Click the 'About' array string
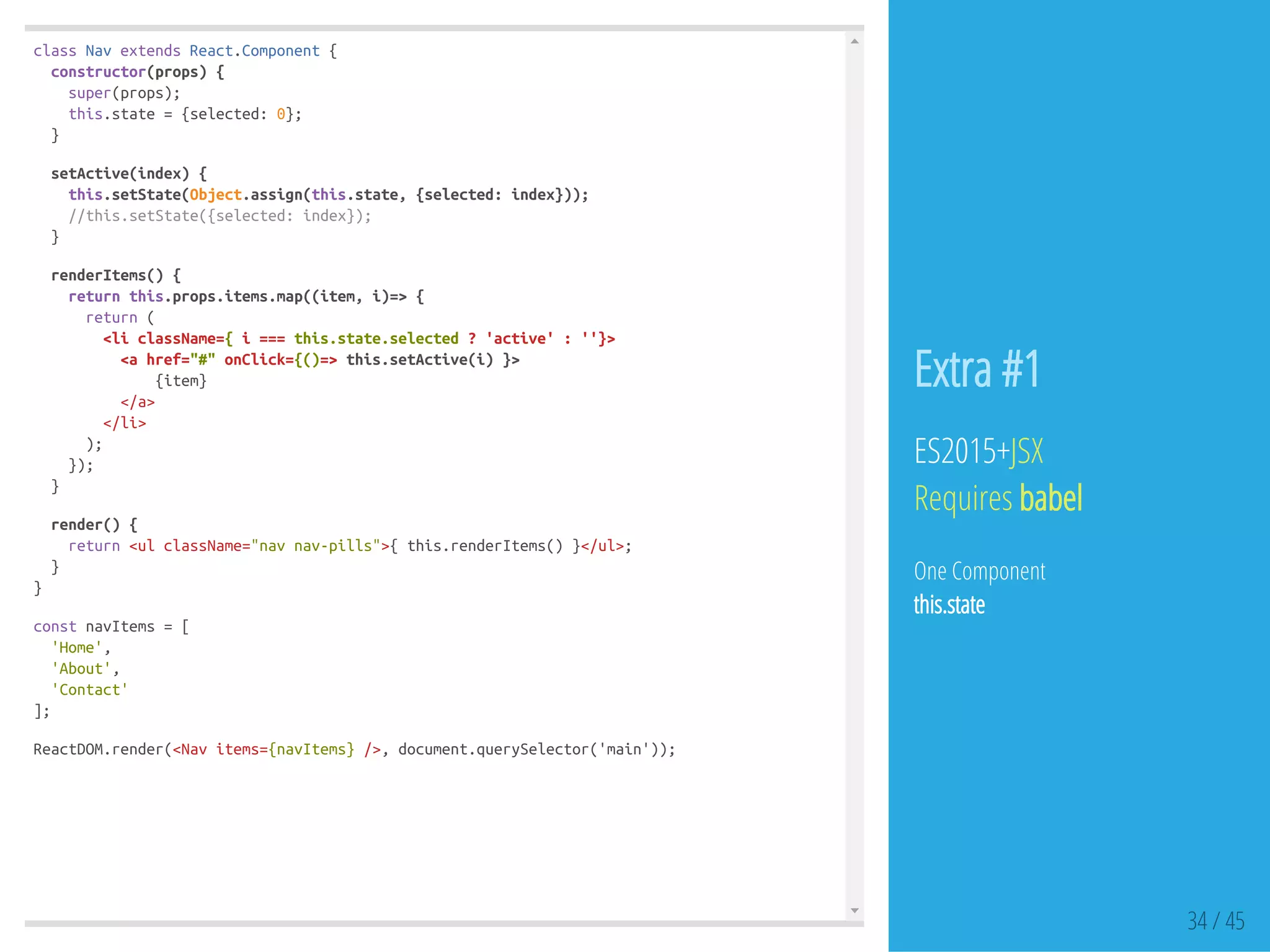Screen dimensions: 1270x952 [x=81, y=669]
